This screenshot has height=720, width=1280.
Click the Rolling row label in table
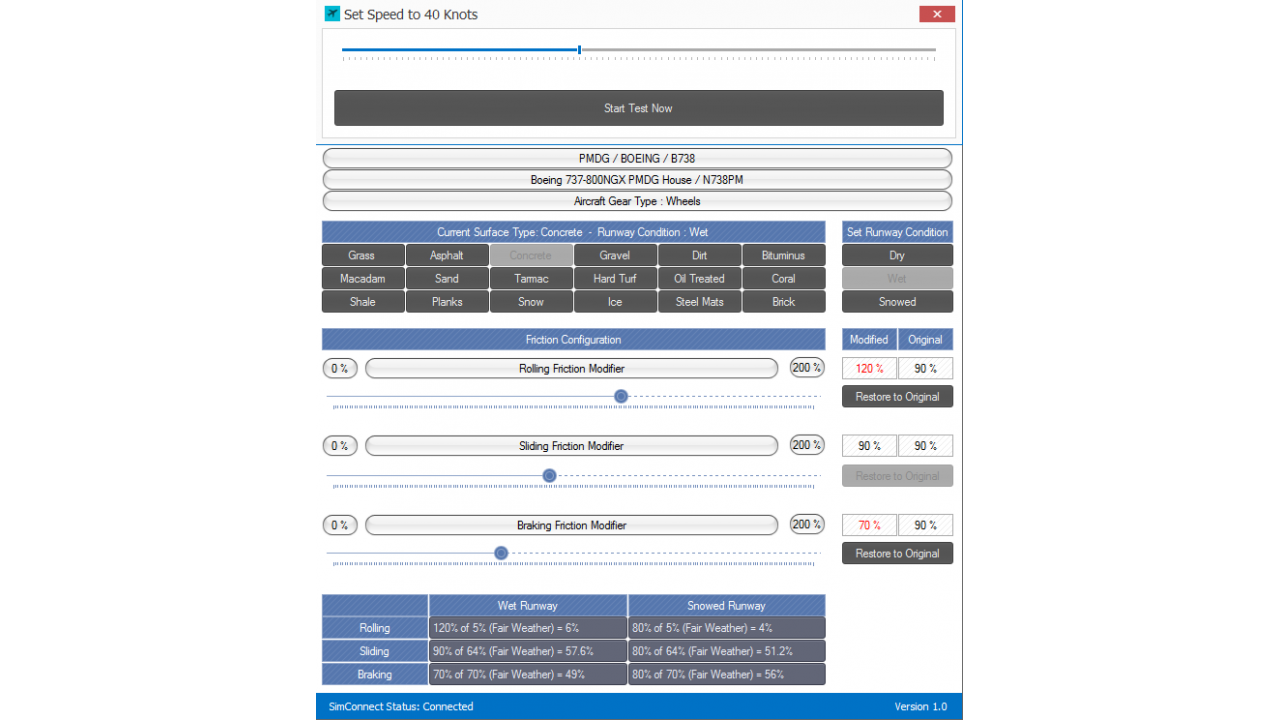(x=375, y=628)
